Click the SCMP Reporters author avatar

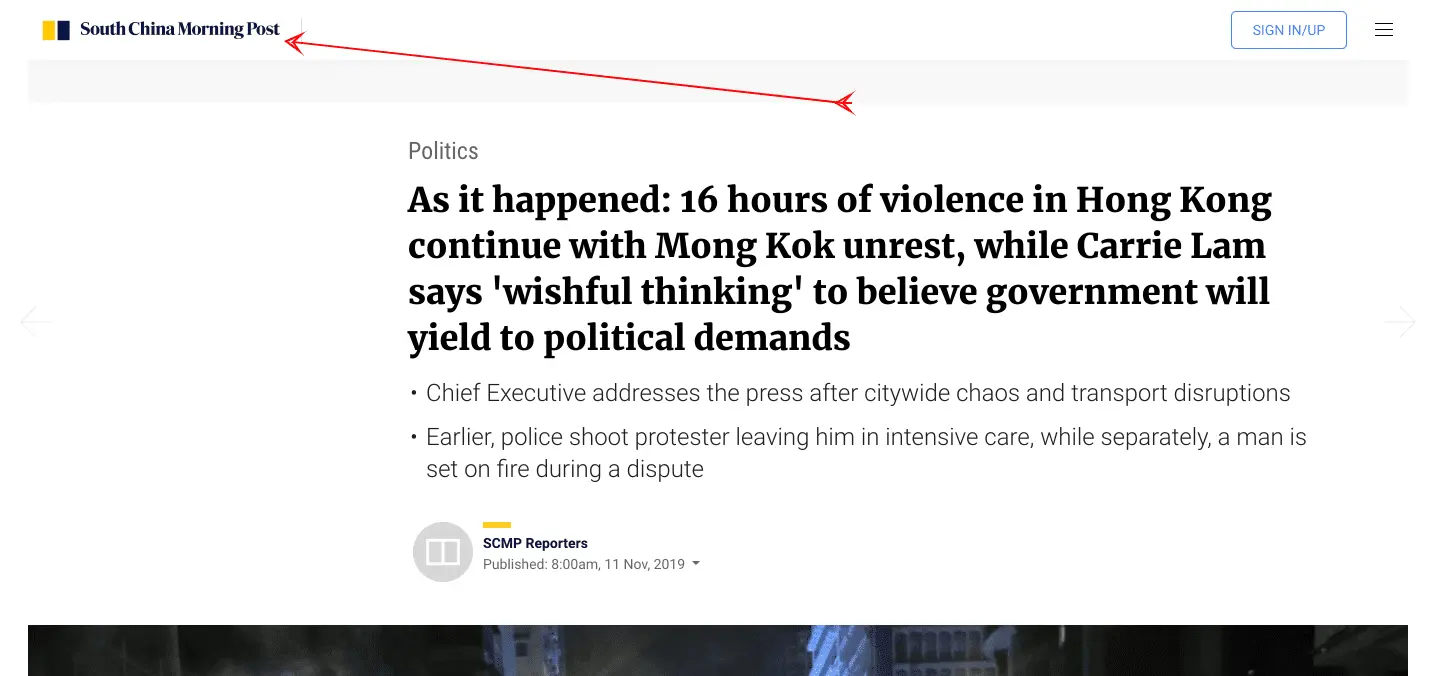pyautogui.click(x=443, y=552)
